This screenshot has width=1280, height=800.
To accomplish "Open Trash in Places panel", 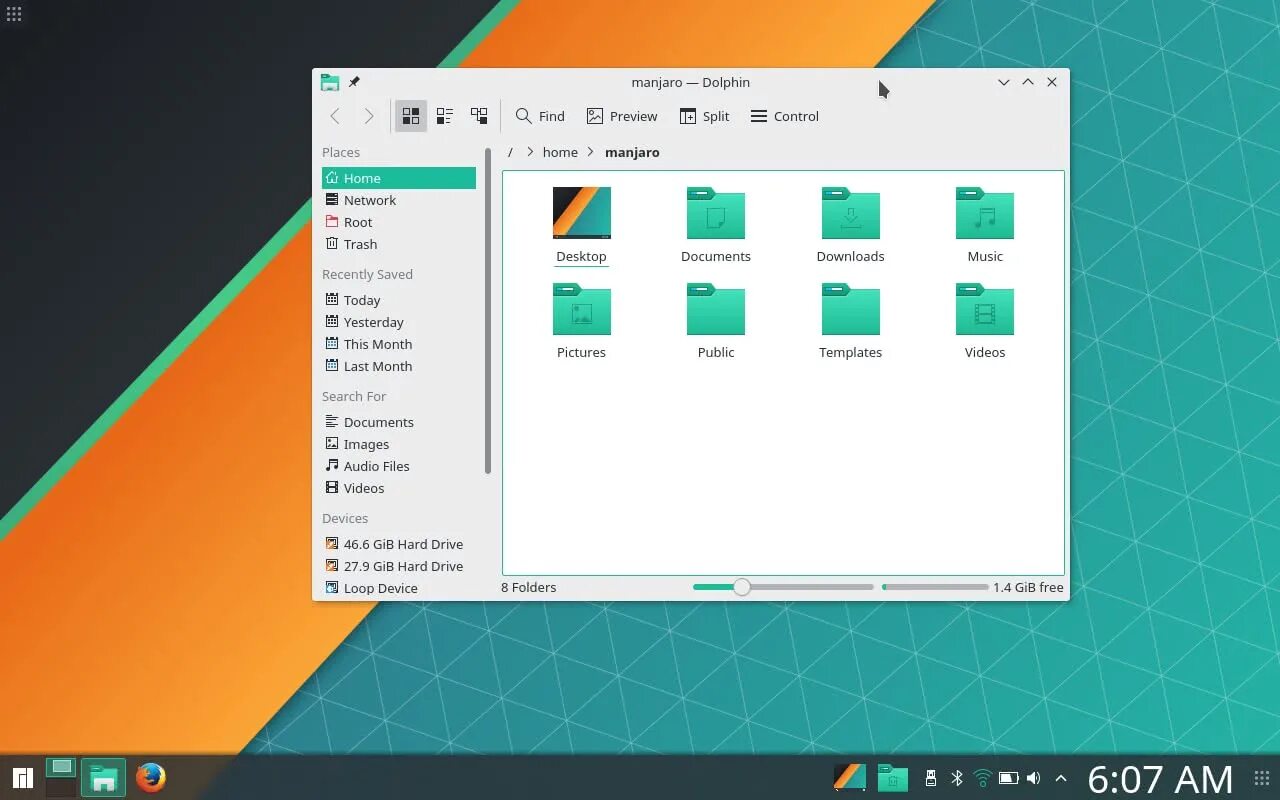I will [399, 244].
